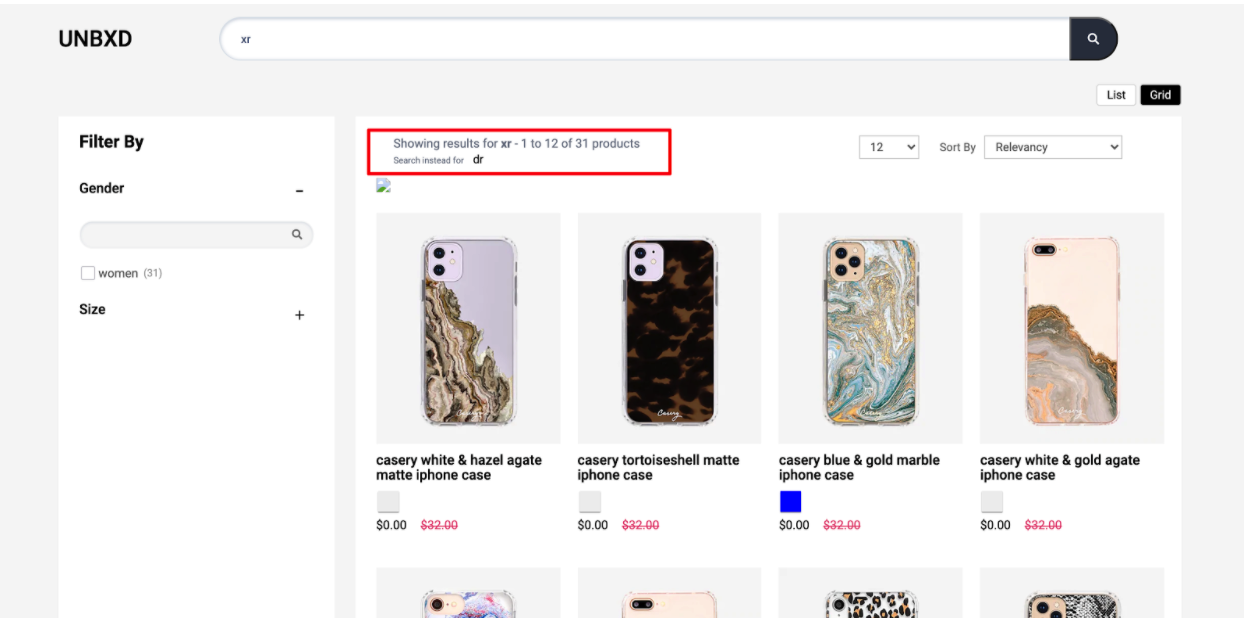Select gray swatch on white & gold agate case

pyautogui.click(x=992, y=502)
